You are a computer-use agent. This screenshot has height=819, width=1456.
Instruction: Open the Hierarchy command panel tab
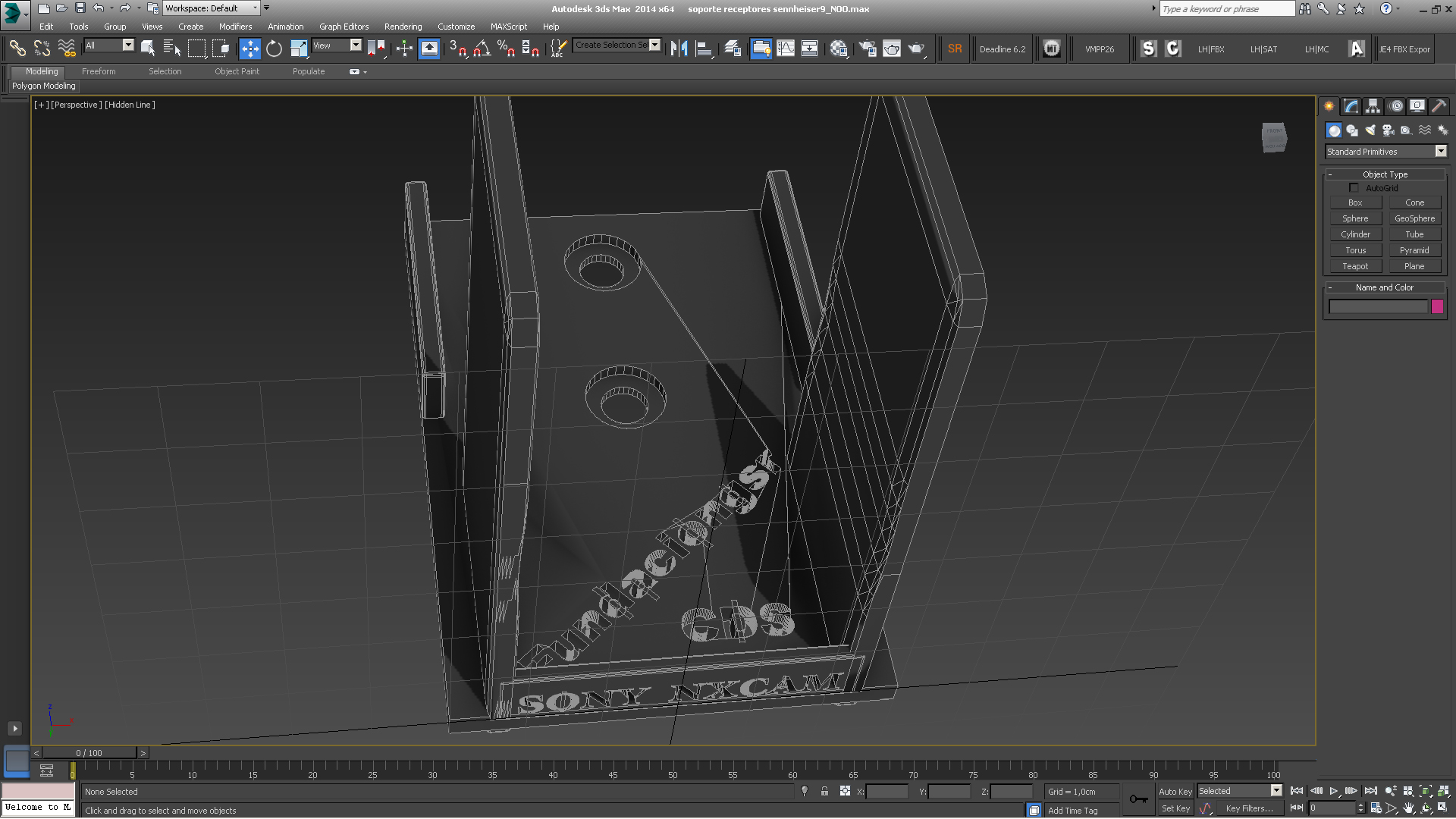pyautogui.click(x=1373, y=106)
